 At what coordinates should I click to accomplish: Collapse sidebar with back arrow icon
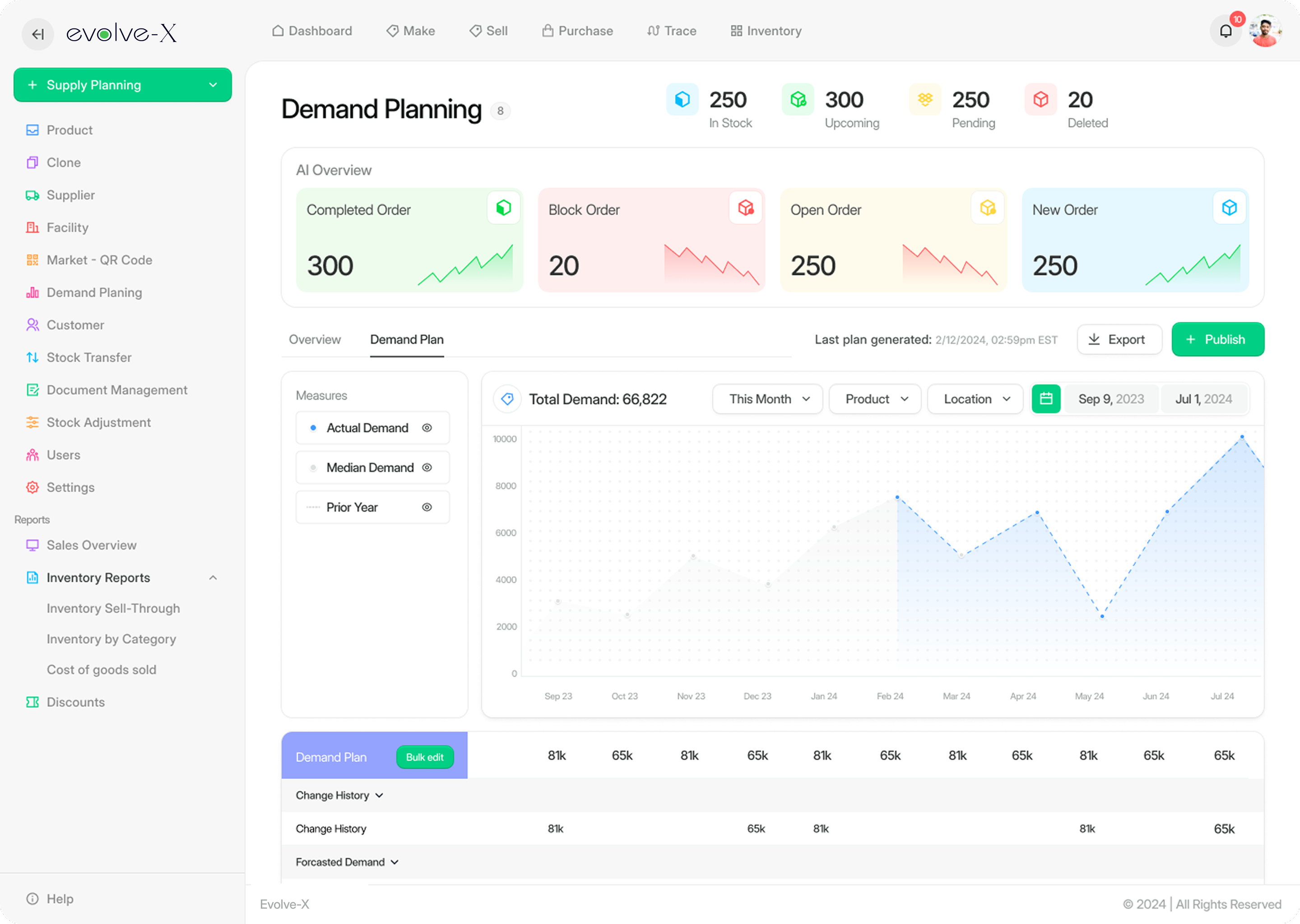[x=38, y=34]
